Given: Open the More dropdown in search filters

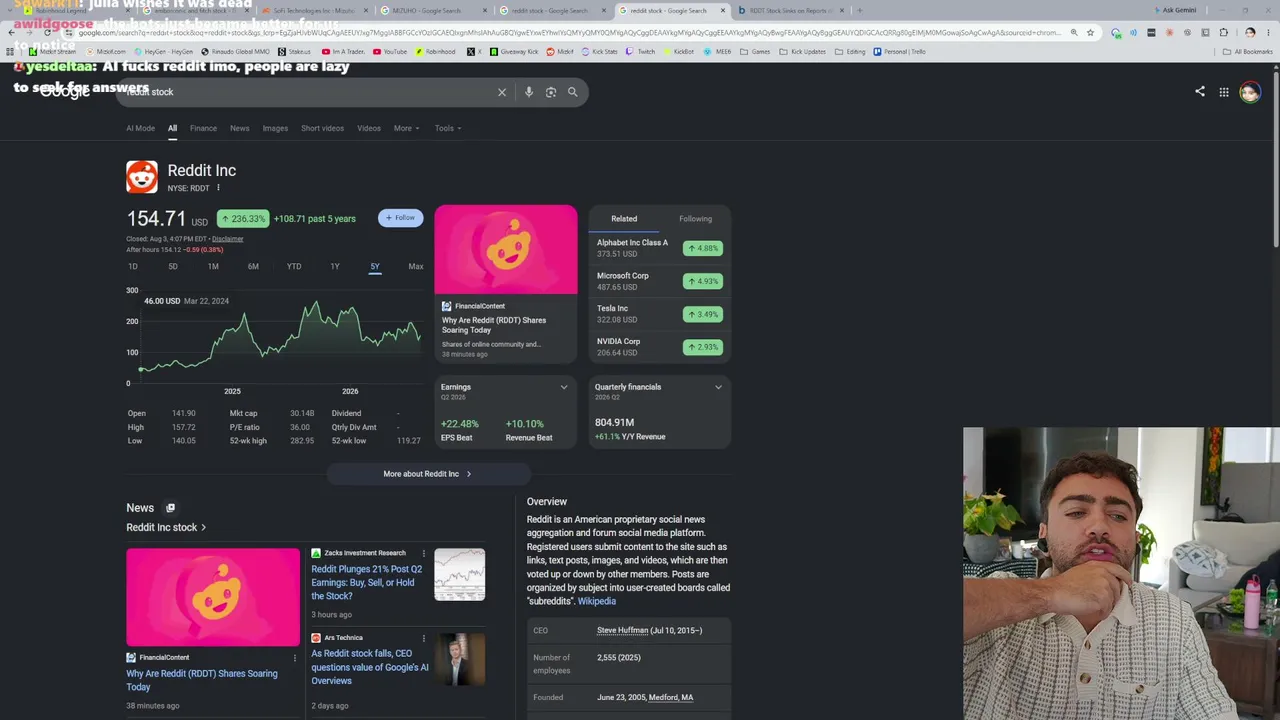Looking at the screenshot, I should tap(406, 128).
